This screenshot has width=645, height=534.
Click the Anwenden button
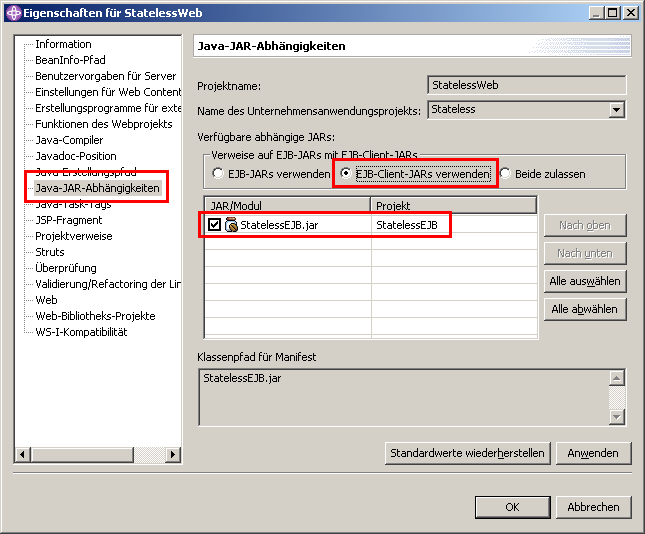point(593,453)
